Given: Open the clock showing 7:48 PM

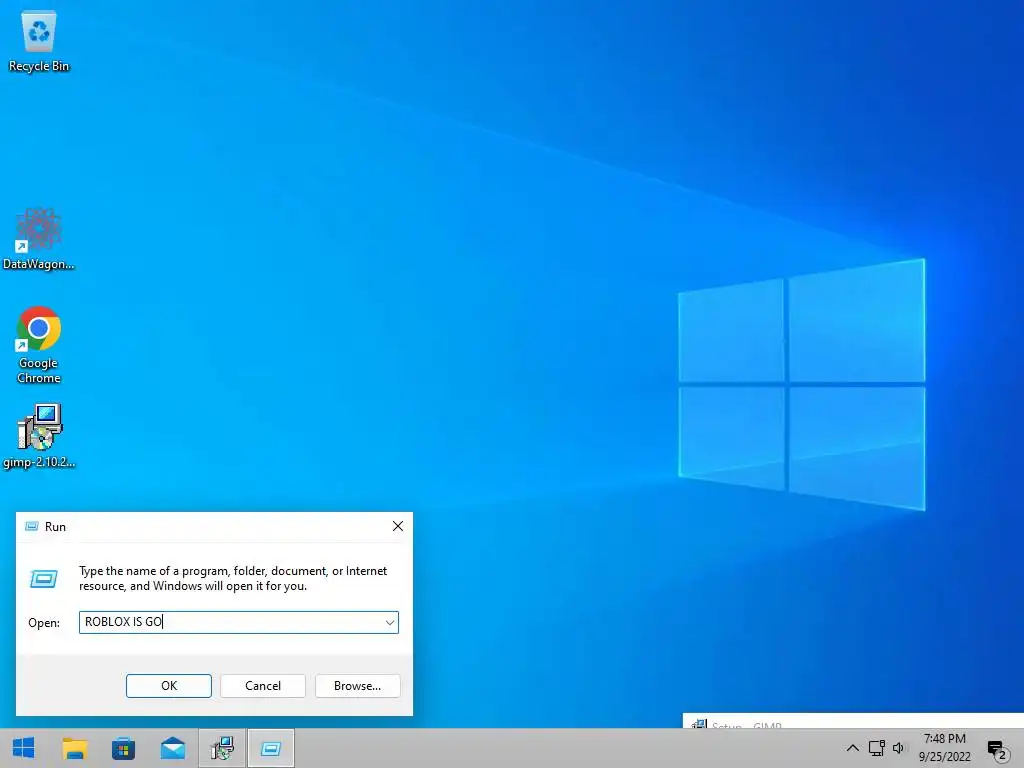Looking at the screenshot, I should (x=944, y=748).
